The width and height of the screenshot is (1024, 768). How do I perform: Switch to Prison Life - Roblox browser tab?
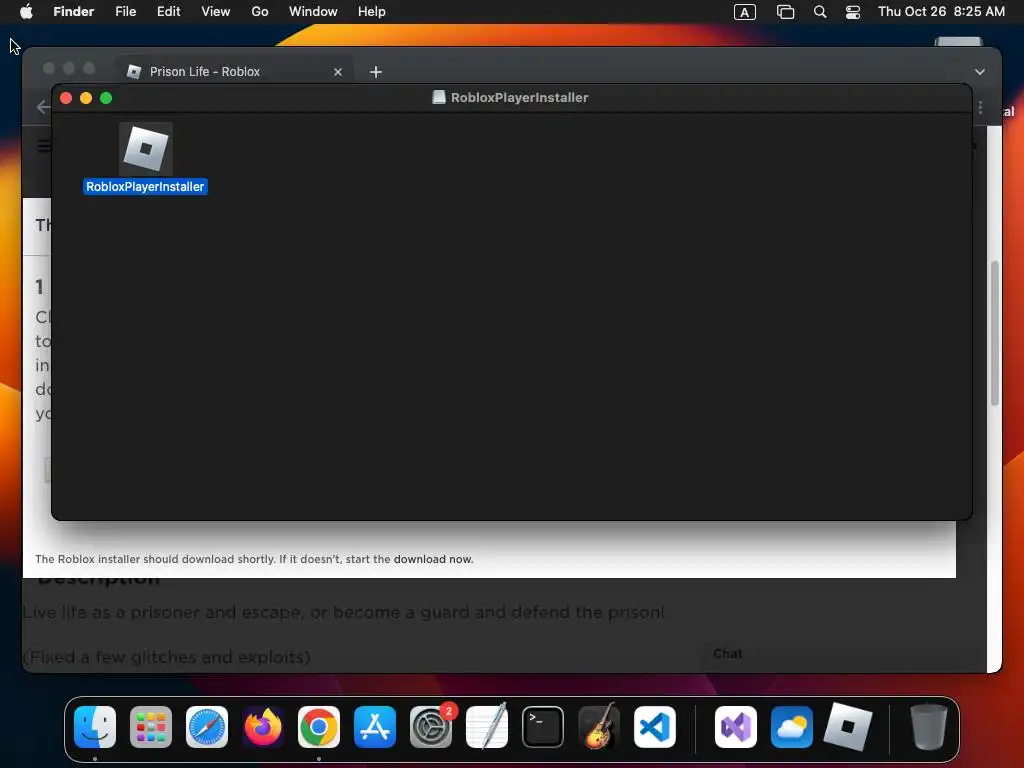(x=235, y=71)
